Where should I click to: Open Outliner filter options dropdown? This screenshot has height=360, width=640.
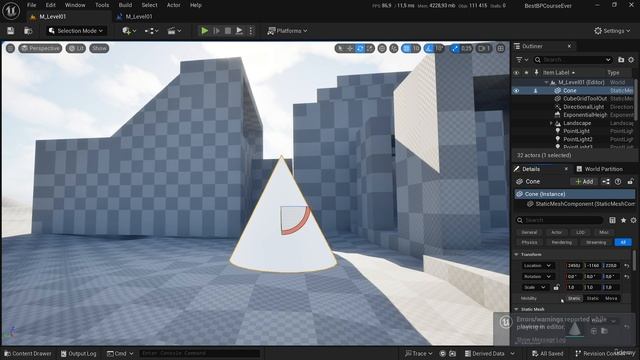(x=522, y=60)
